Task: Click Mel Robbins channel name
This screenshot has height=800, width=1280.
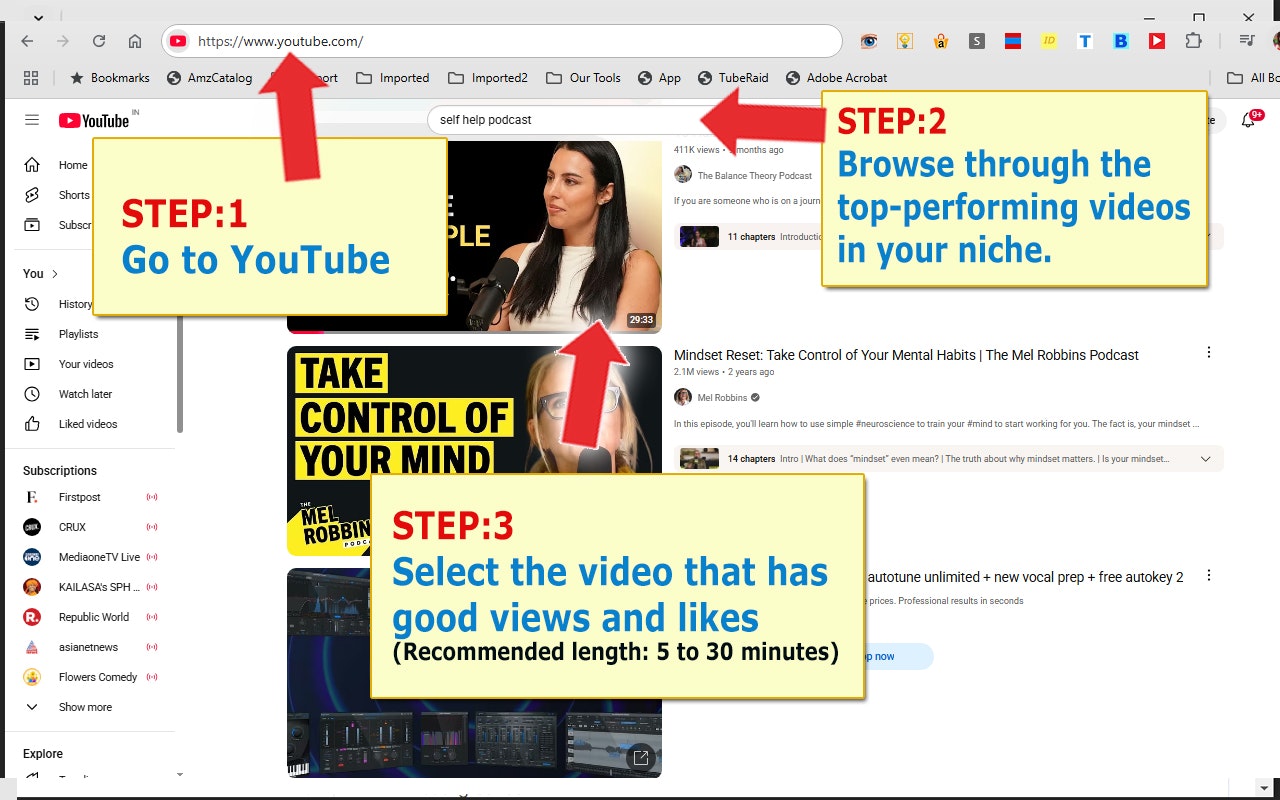Action: pyautogui.click(x=722, y=398)
